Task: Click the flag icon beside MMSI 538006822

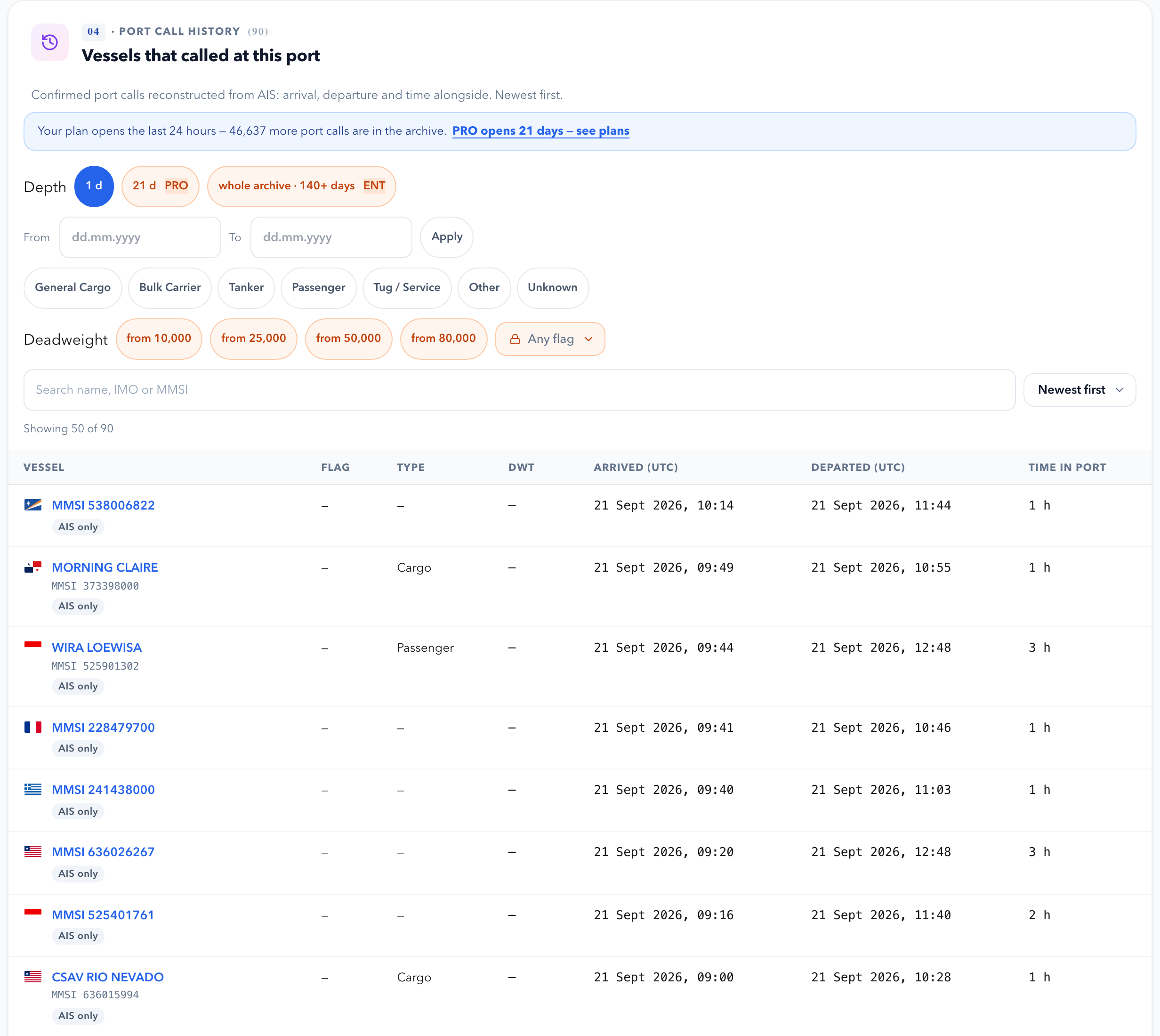Action: pyautogui.click(x=33, y=505)
